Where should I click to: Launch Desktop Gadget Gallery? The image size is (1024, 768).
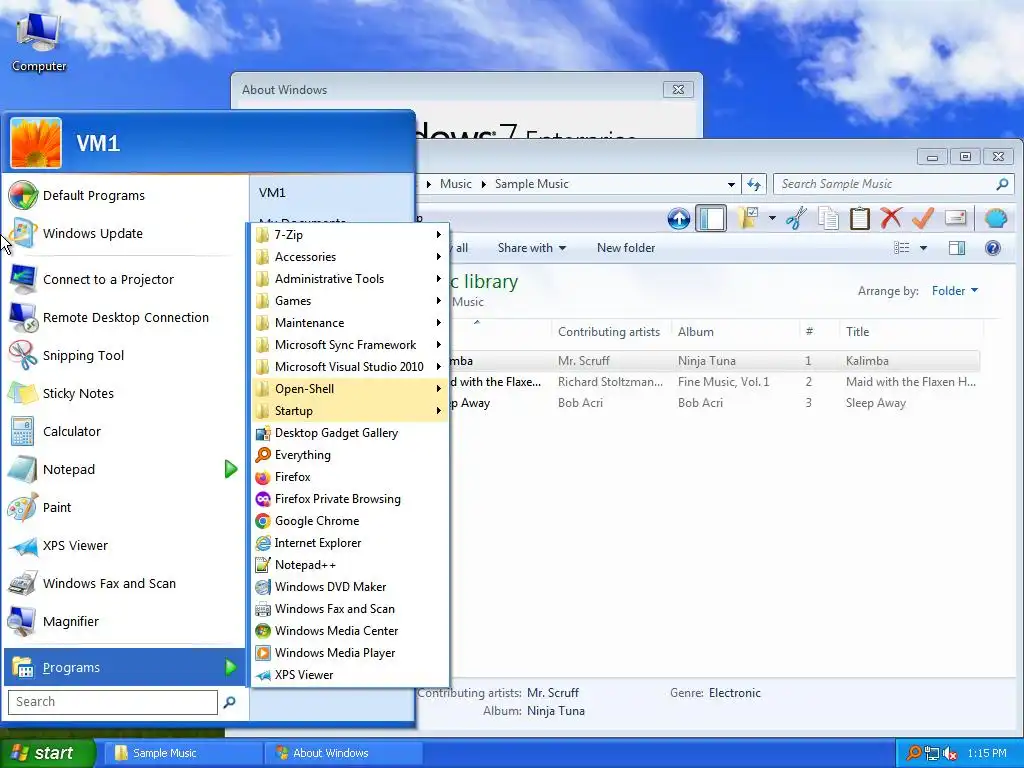350,433
